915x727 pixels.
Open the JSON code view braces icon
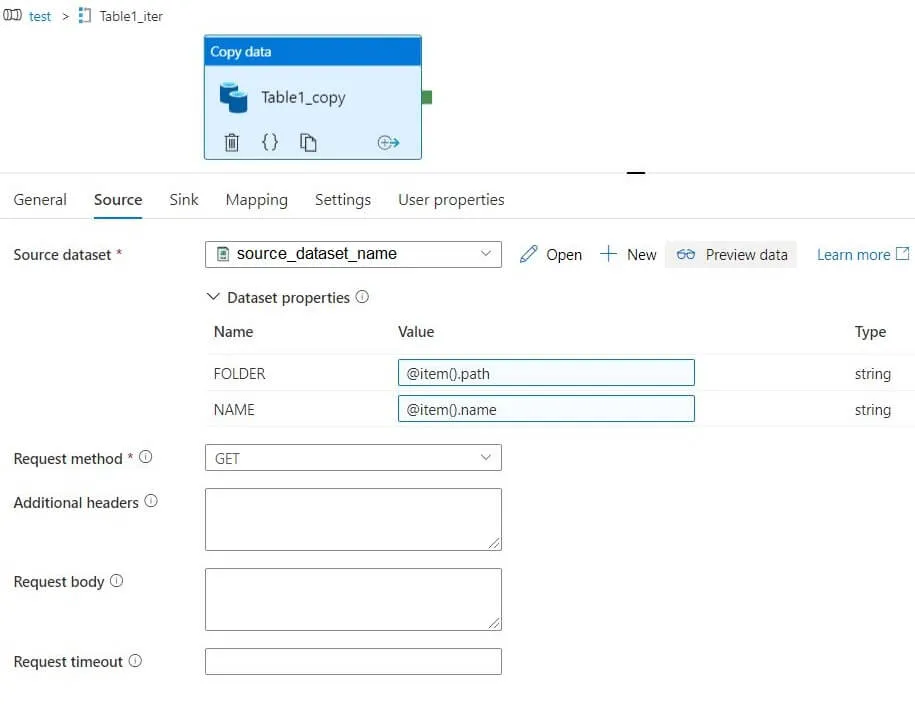(270, 143)
